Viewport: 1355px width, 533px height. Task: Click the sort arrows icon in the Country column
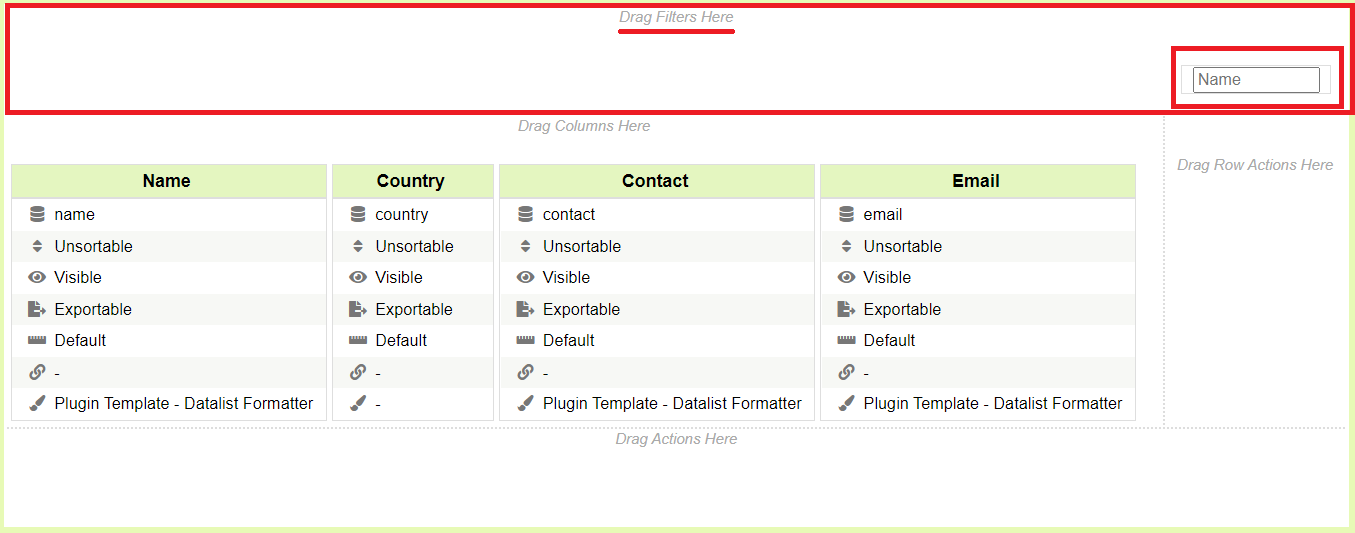click(358, 246)
